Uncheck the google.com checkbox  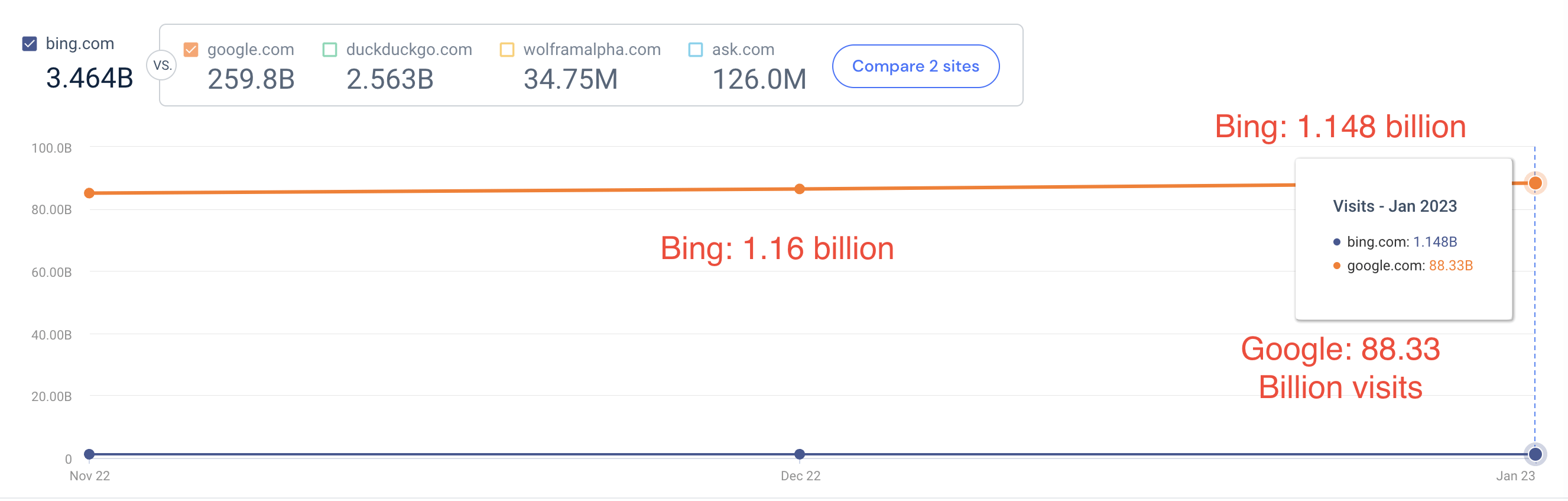[190, 50]
